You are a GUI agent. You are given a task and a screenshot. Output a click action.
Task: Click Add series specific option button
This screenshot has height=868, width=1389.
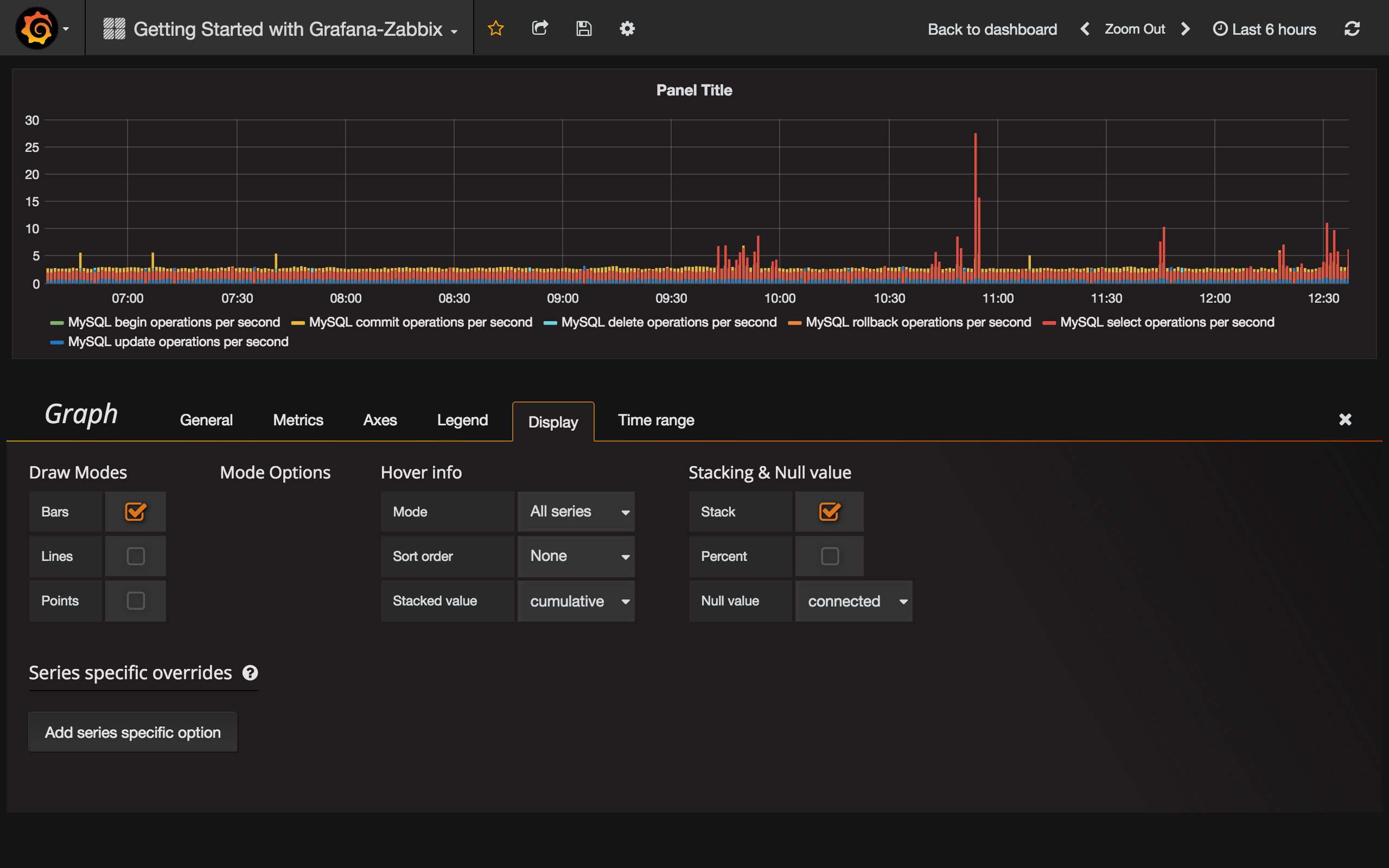coord(132,732)
